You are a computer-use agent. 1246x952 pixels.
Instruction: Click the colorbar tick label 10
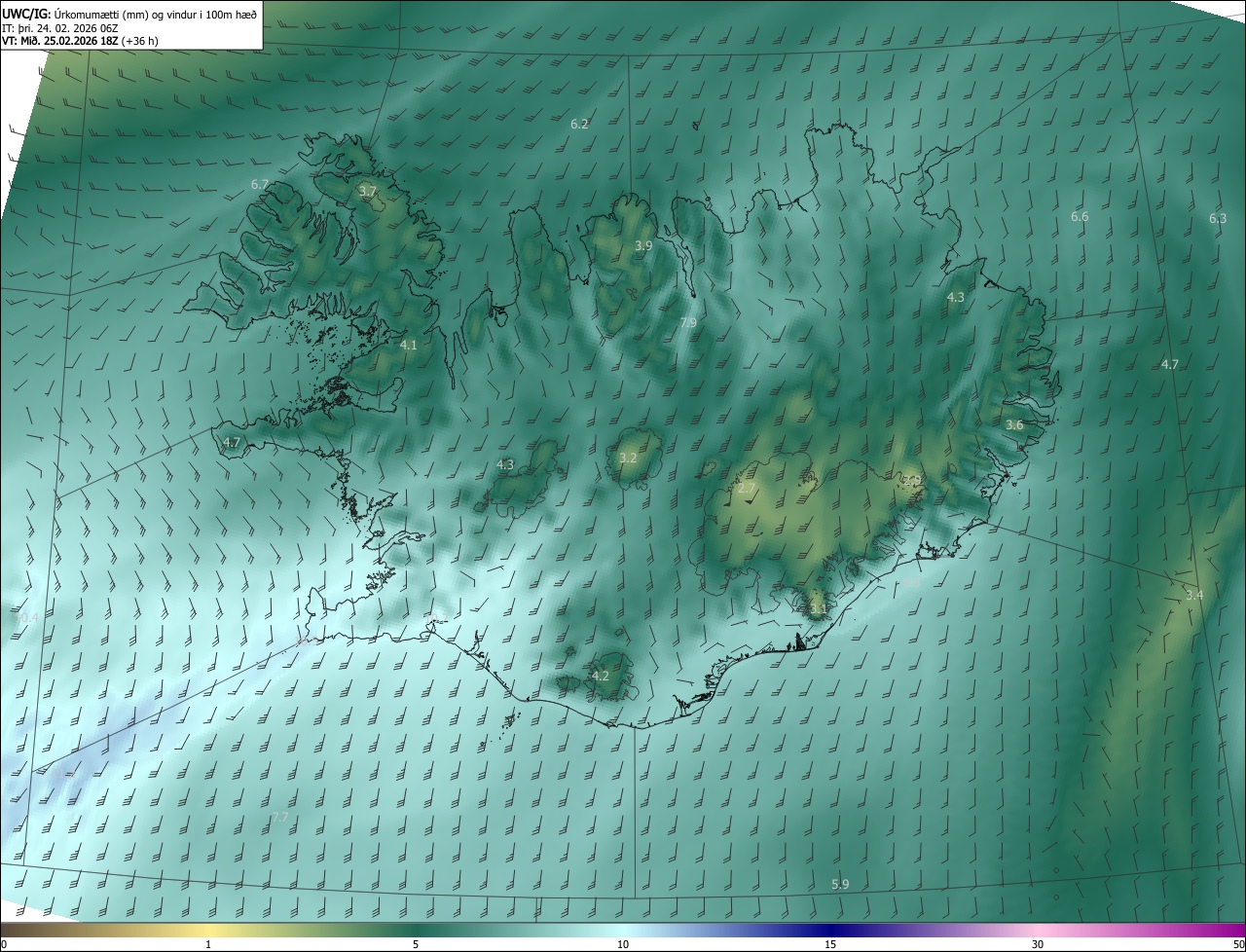(623, 944)
